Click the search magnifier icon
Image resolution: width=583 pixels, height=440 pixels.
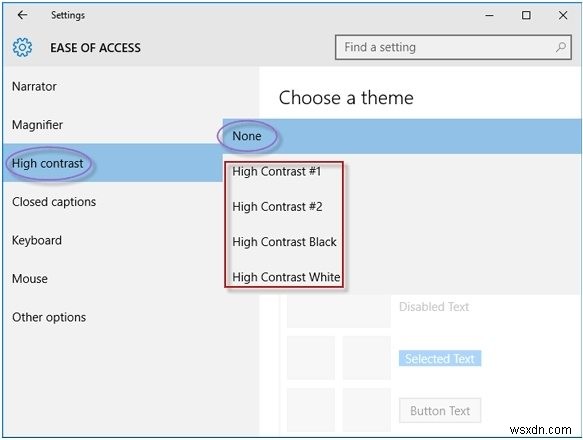[561, 47]
